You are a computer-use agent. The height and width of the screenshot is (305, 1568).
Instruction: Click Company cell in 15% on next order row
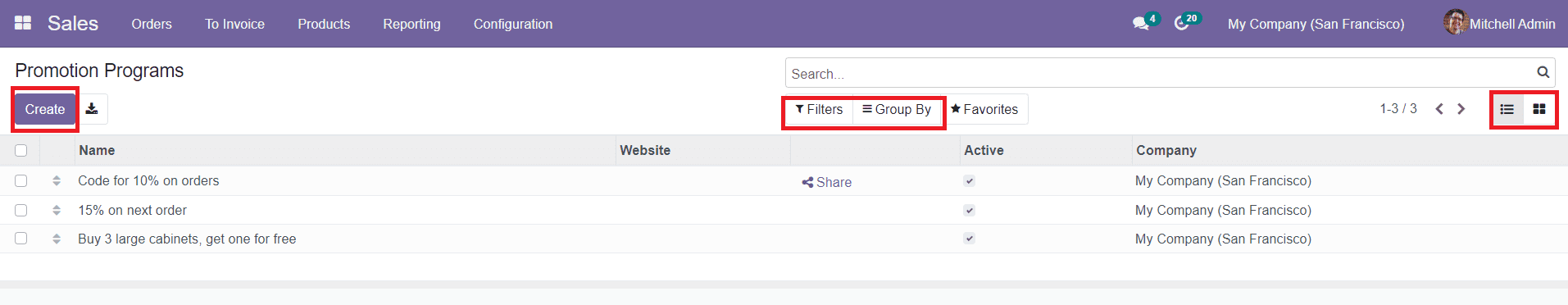1223,210
